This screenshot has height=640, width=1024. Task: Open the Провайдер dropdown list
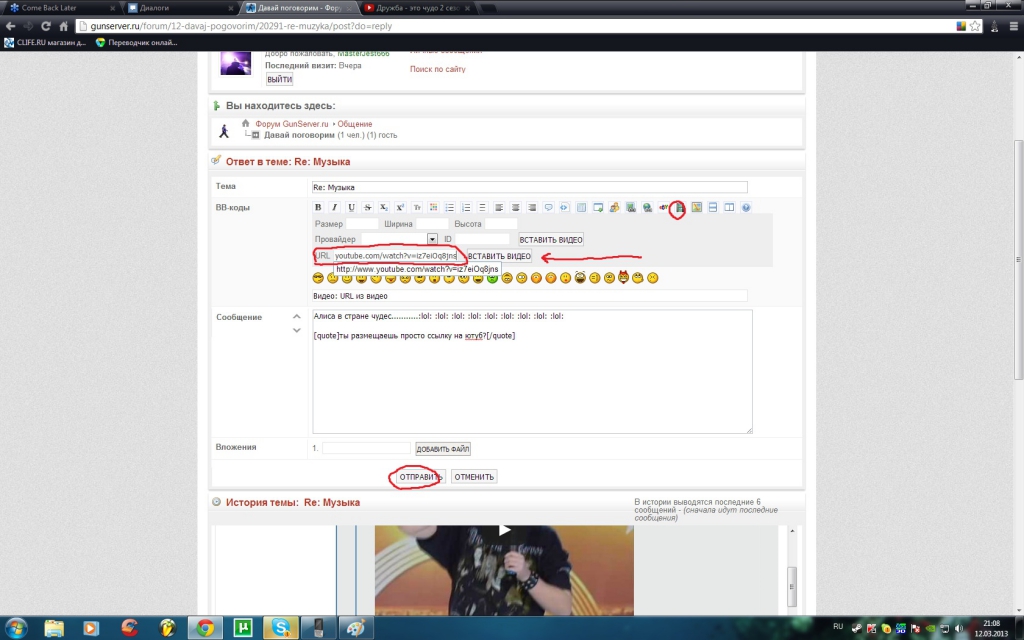(432, 240)
